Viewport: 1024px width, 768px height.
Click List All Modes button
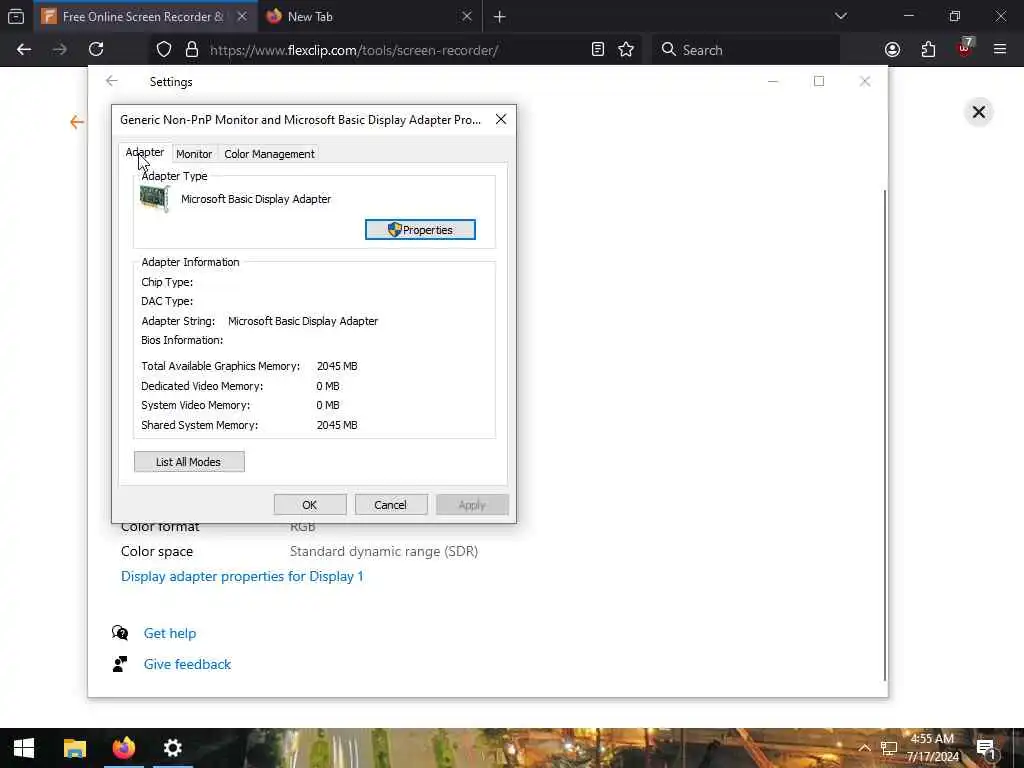[189, 462]
